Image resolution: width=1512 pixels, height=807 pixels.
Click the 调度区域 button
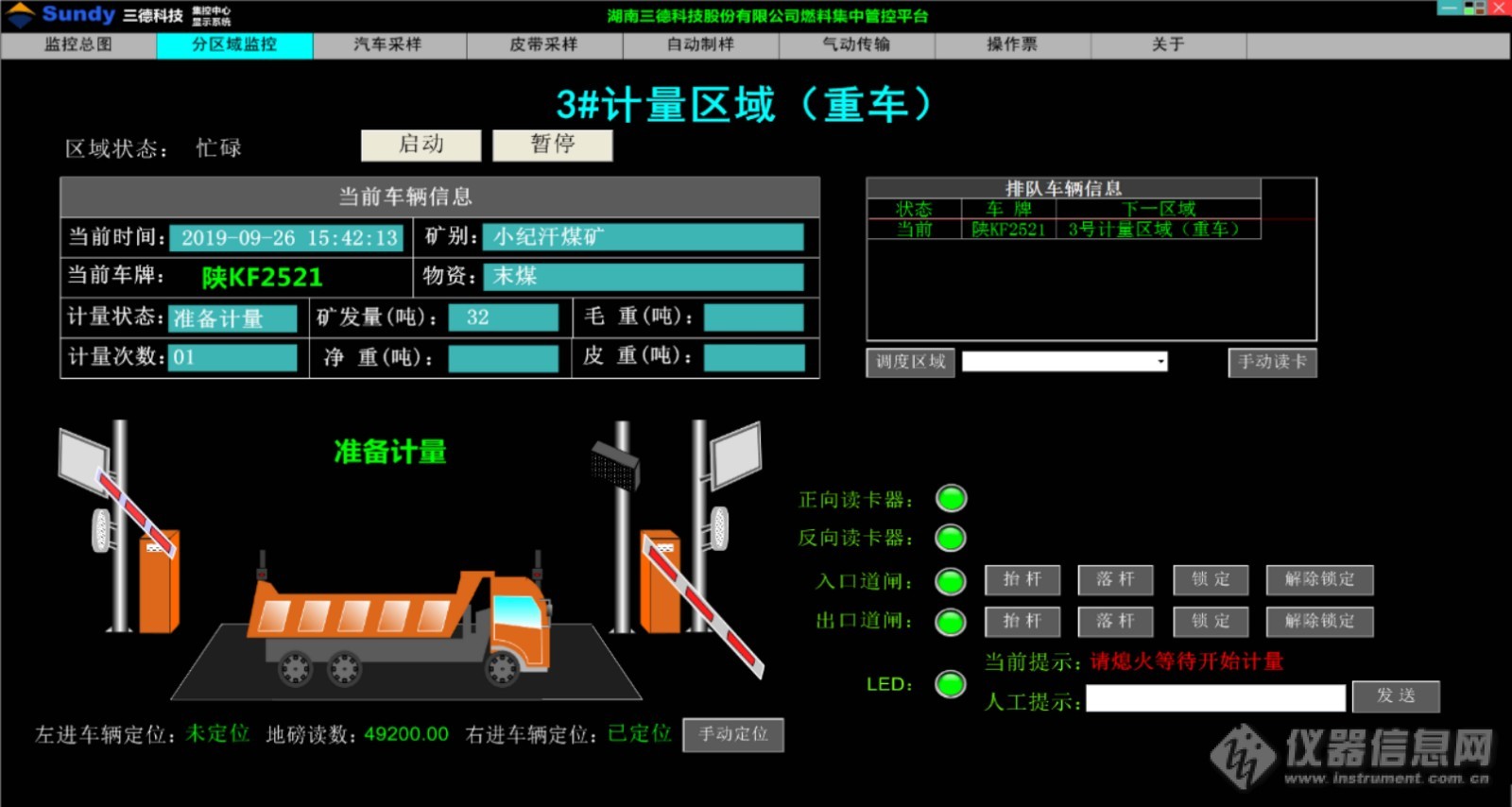910,363
